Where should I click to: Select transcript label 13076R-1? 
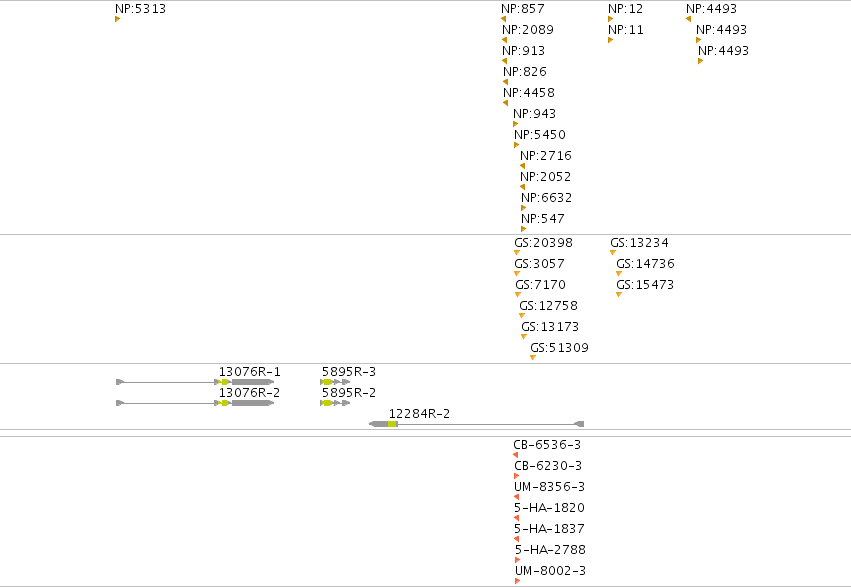(x=250, y=372)
